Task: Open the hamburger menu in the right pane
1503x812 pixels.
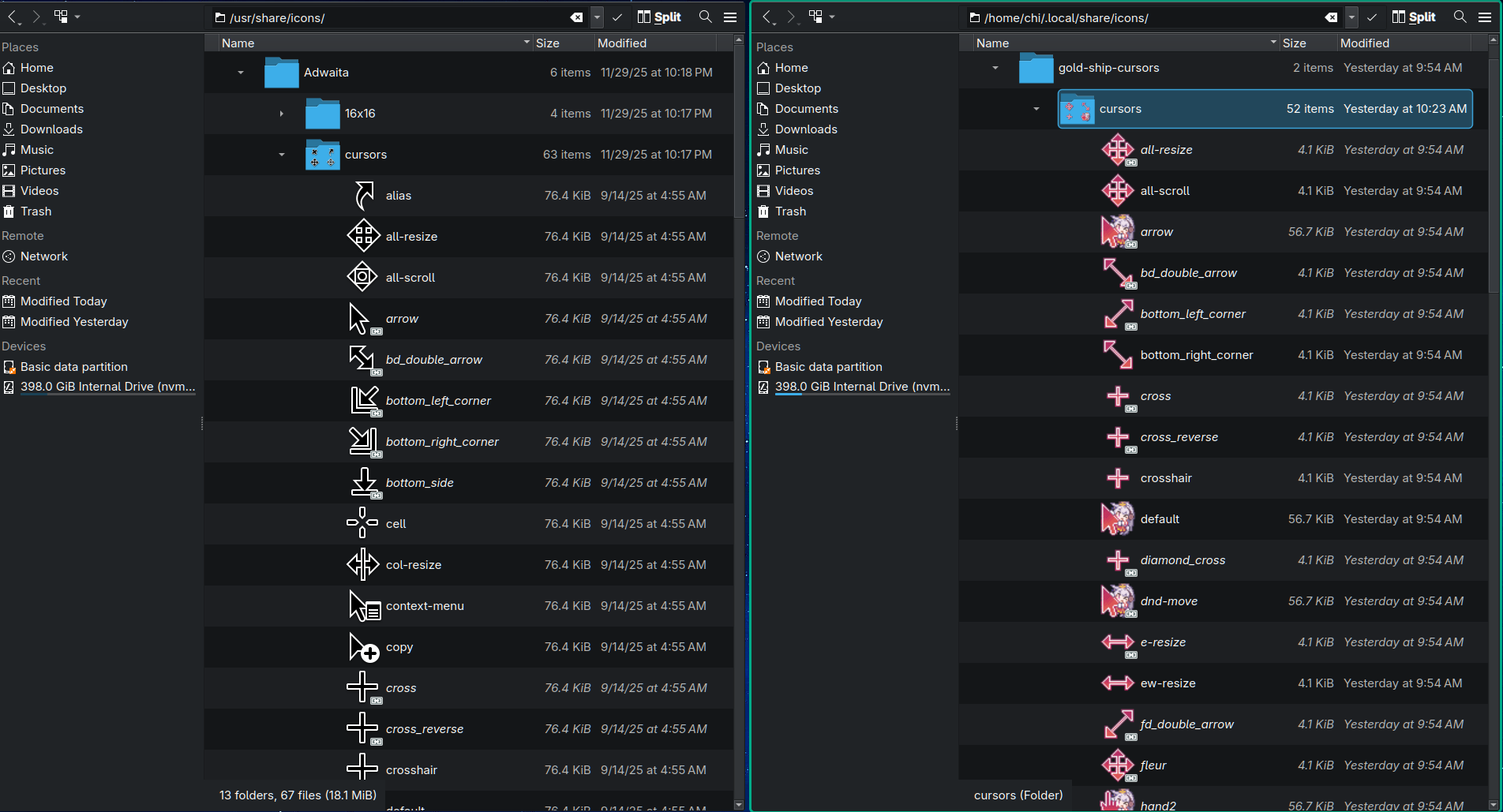Action: (x=1487, y=17)
